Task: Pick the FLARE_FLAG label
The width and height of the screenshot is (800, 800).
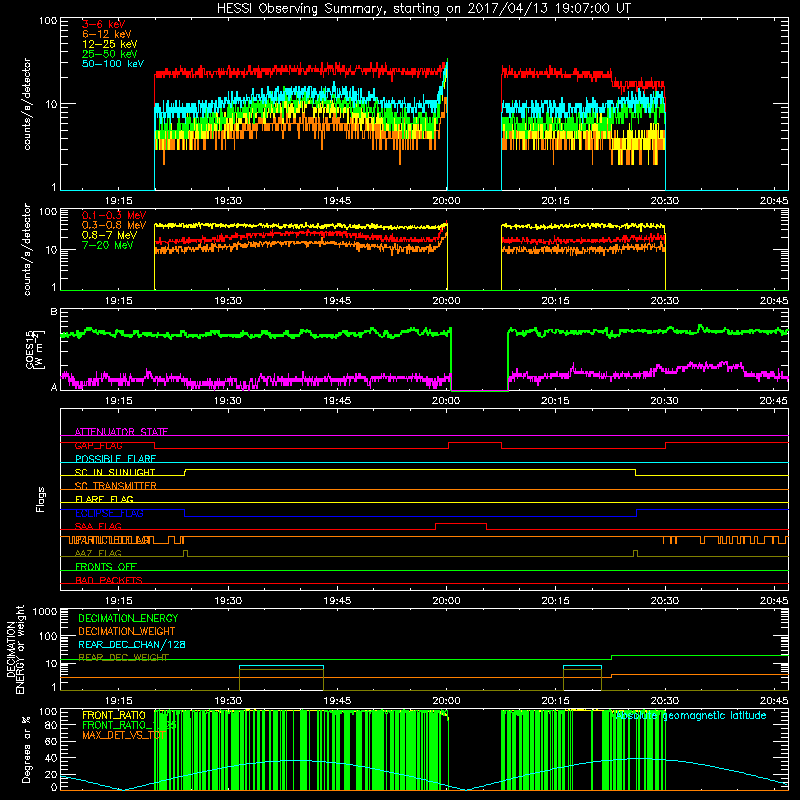Action: (x=104, y=499)
